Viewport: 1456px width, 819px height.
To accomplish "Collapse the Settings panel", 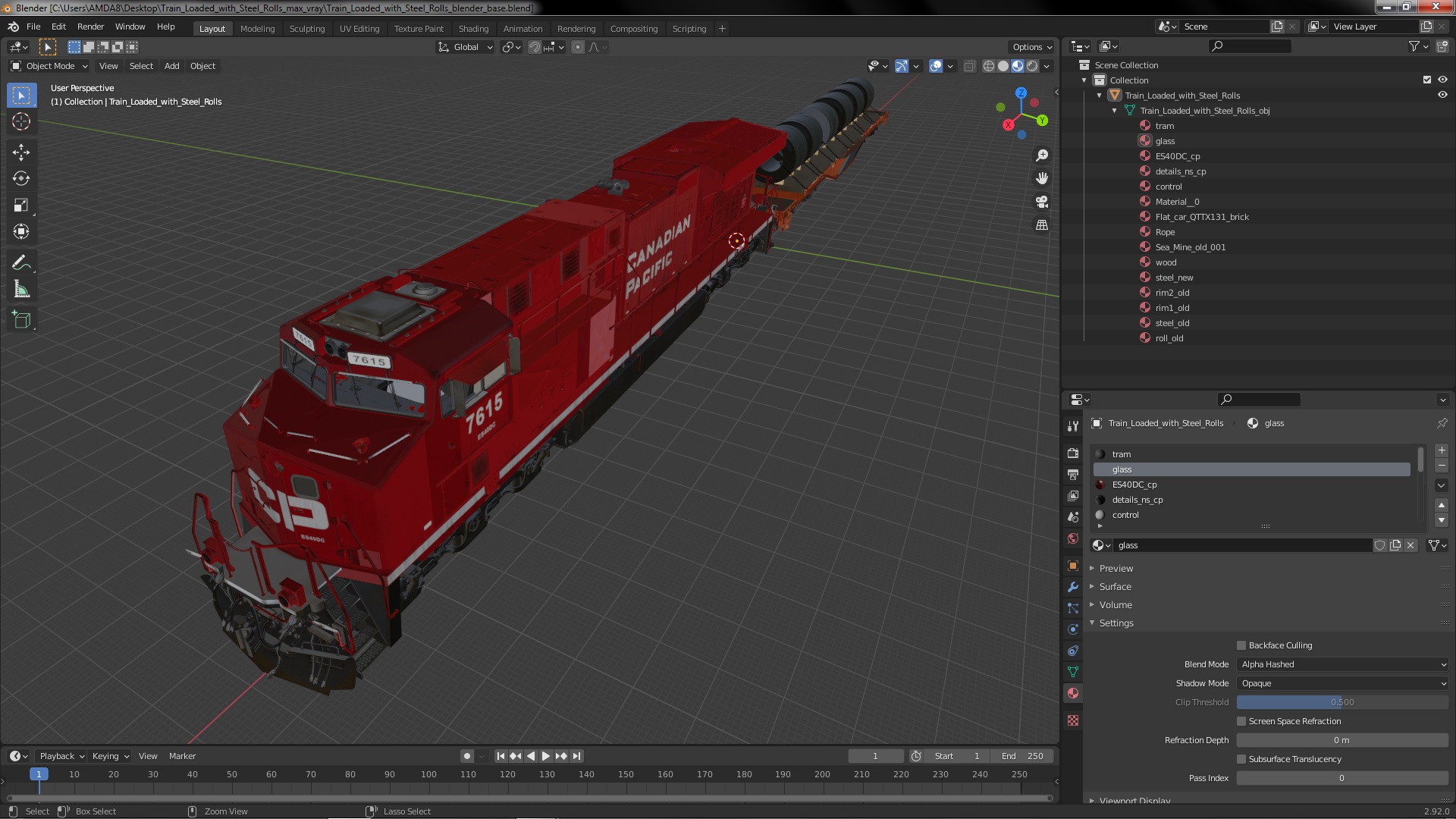I will 1116,623.
